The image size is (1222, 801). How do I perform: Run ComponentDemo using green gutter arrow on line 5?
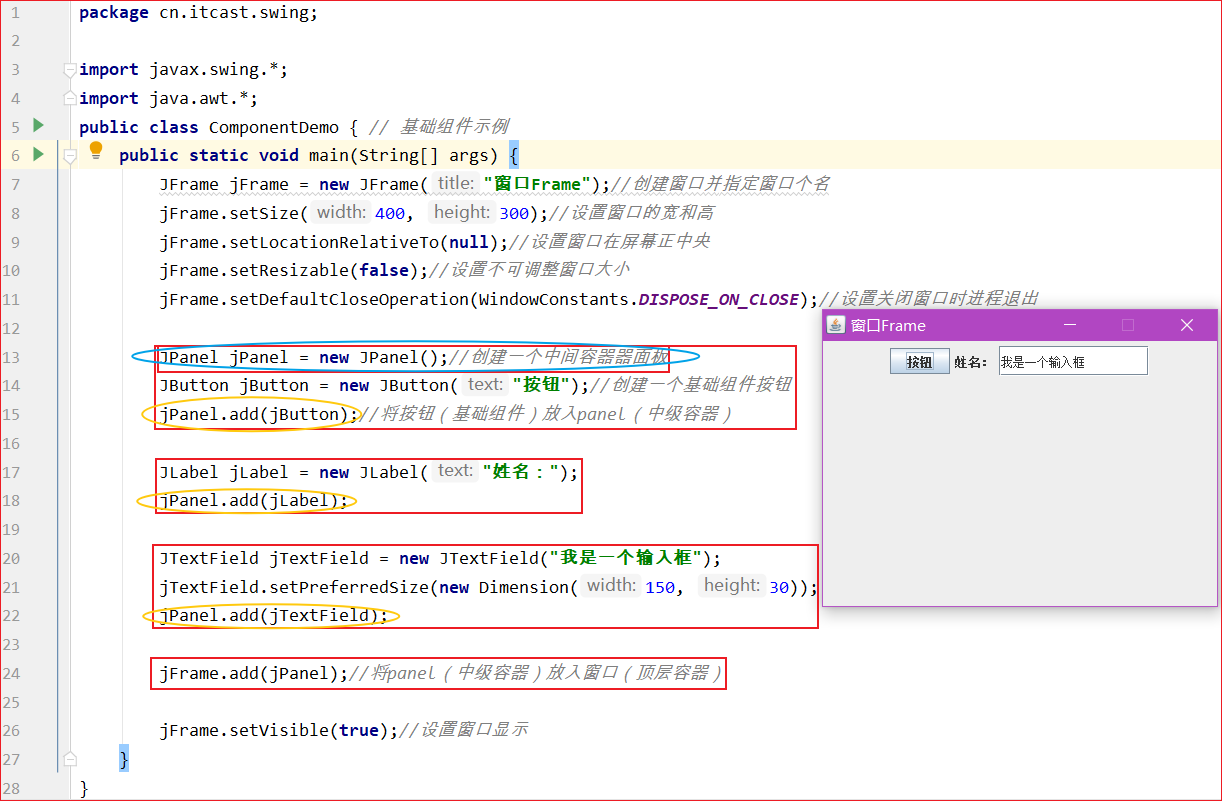[38, 127]
